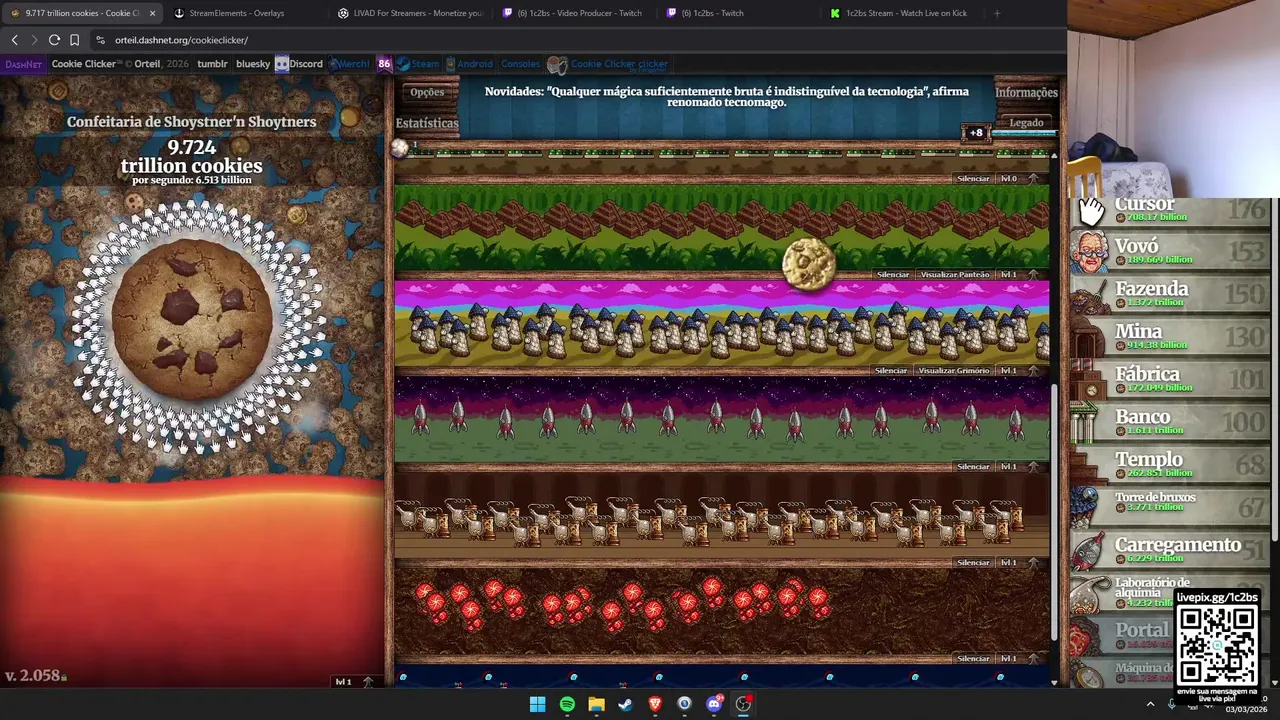
Task: Buy a Vovó grandma in the store
Action: click(1170, 252)
